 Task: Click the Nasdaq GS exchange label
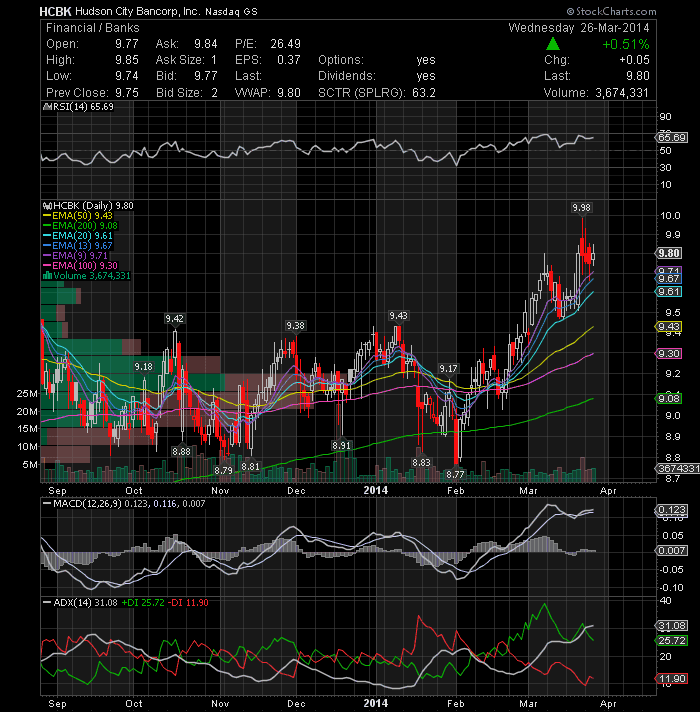click(x=232, y=12)
